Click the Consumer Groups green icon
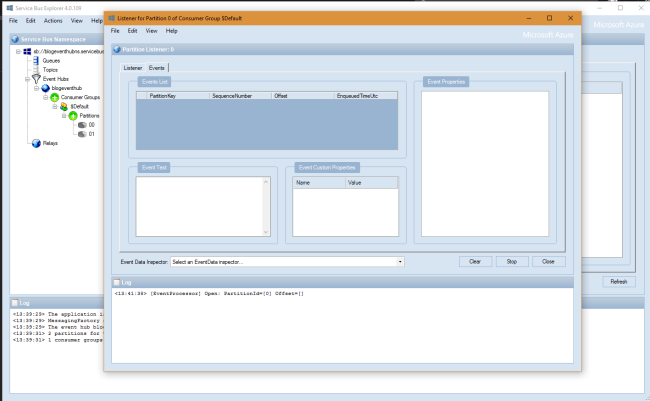650x401 pixels. (54, 97)
